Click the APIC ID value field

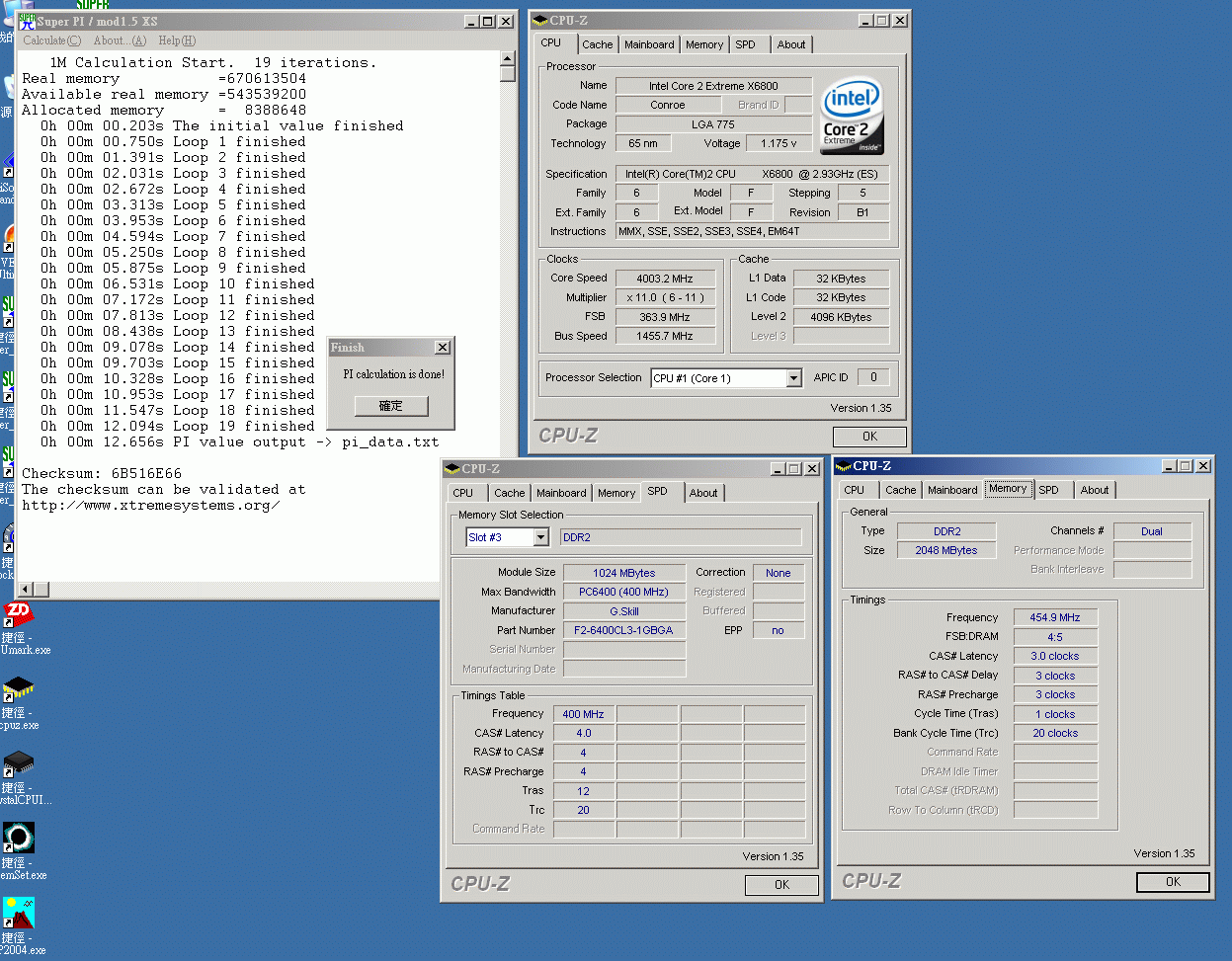point(873,377)
